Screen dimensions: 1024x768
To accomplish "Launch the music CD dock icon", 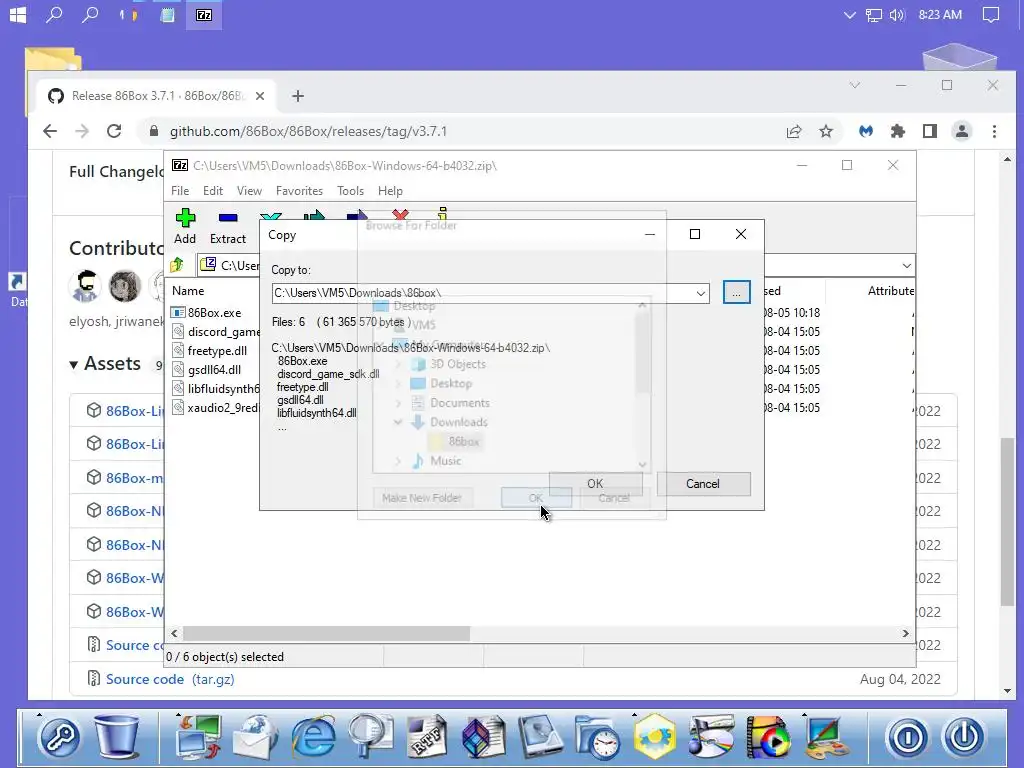I will click(x=711, y=736).
